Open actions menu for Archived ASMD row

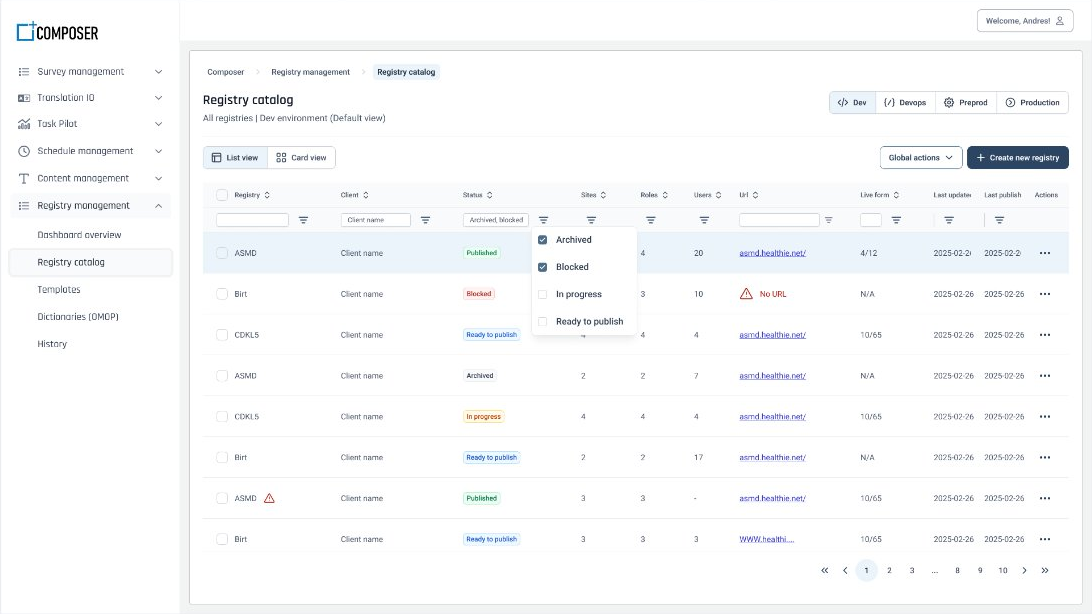point(1045,376)
